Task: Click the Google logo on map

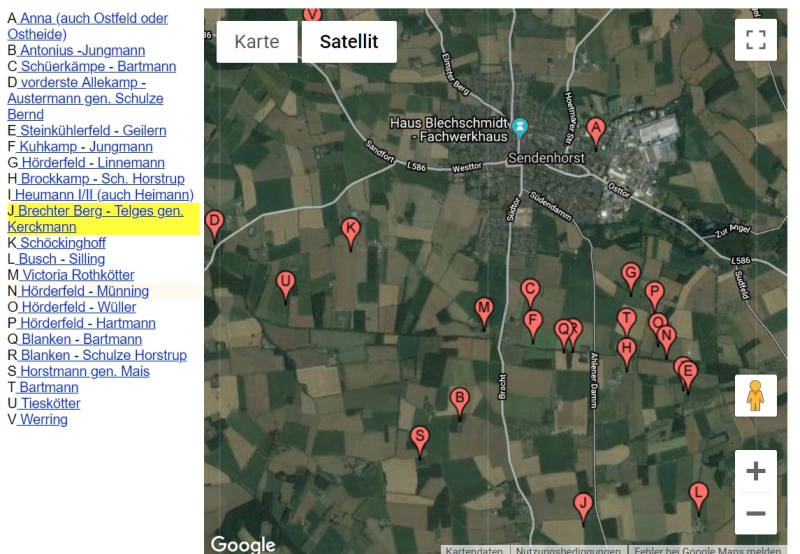Action: tap(243, 544)
